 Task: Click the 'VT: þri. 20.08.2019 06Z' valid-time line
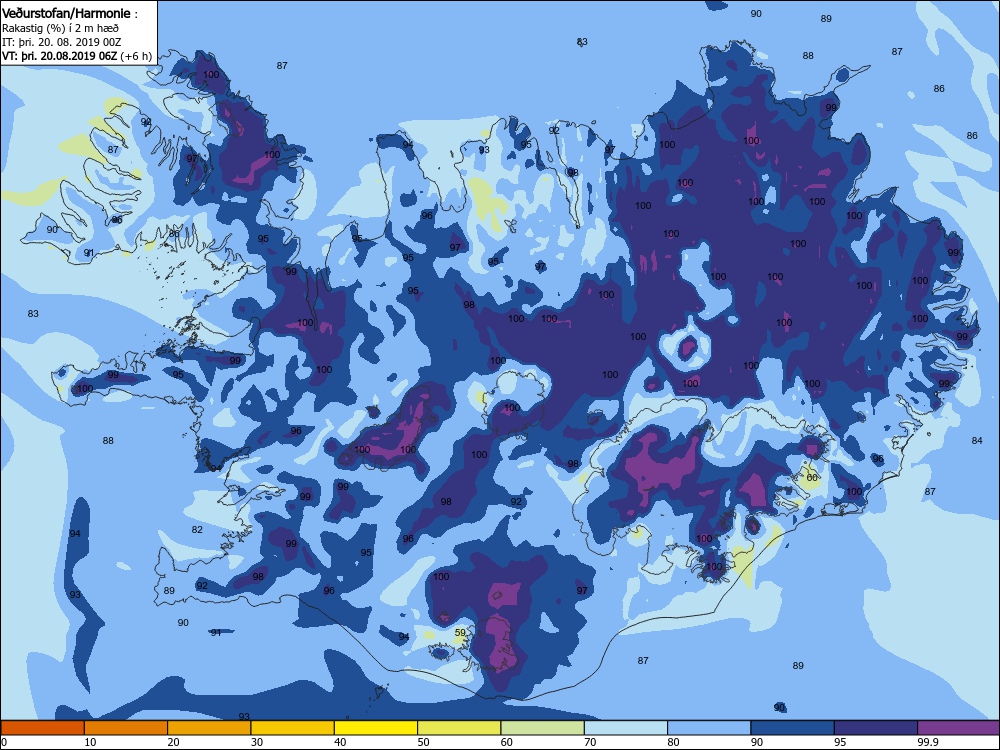[60, 55]
